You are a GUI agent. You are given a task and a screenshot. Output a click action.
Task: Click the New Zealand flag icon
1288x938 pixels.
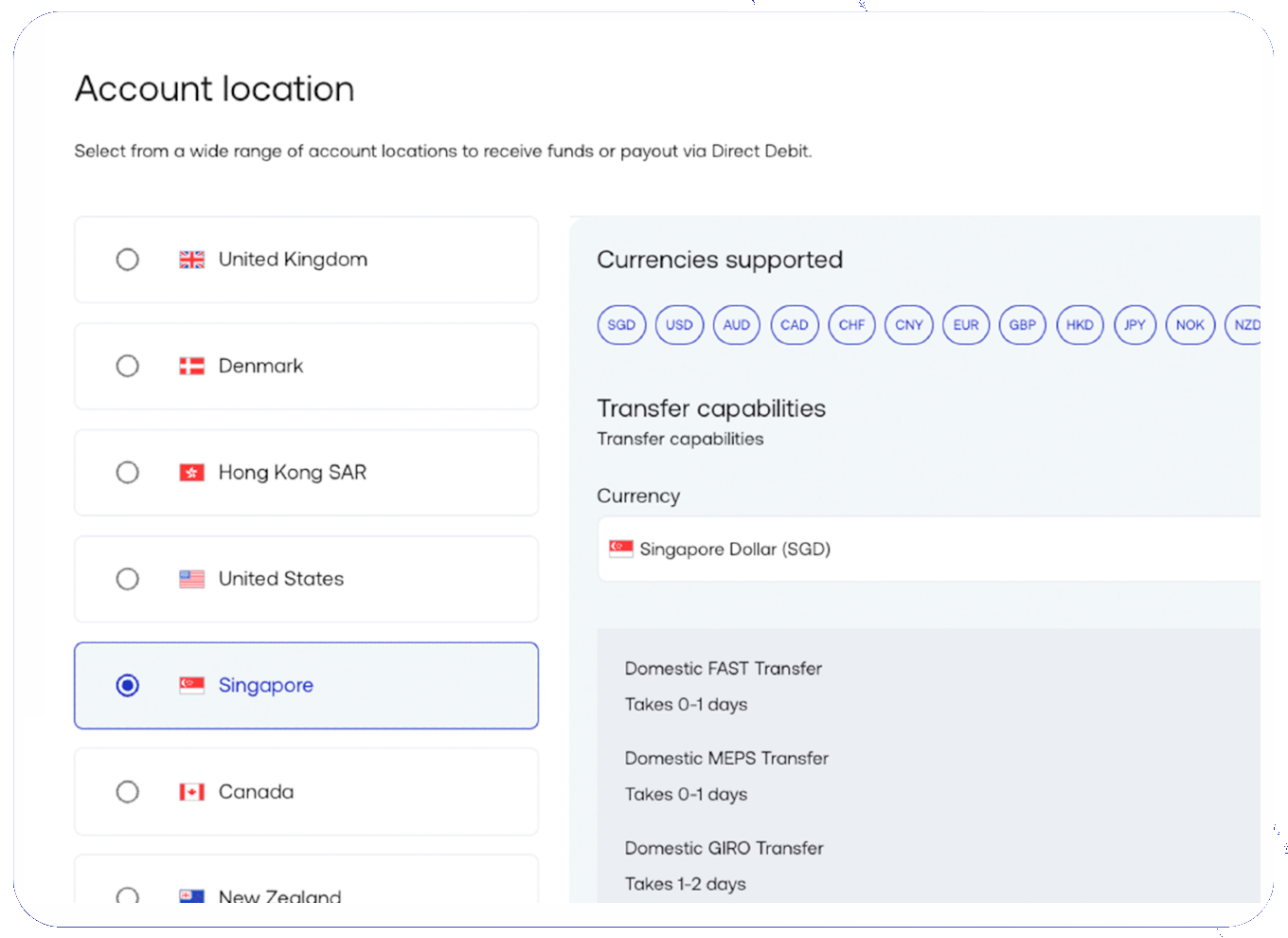[x=191, y=895]
